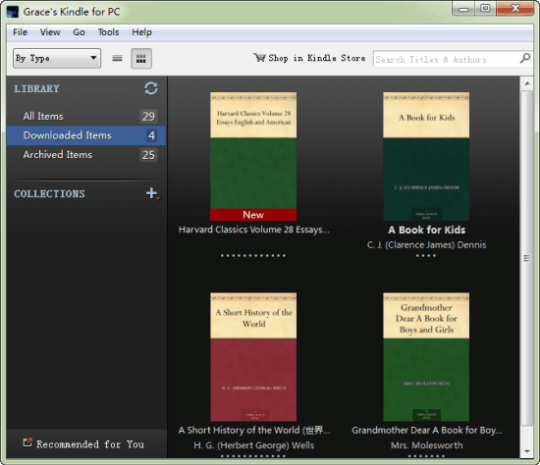Click author 'Mrs. Molesworth'
The image size is (540, 465).
click(x=427, y=445)
